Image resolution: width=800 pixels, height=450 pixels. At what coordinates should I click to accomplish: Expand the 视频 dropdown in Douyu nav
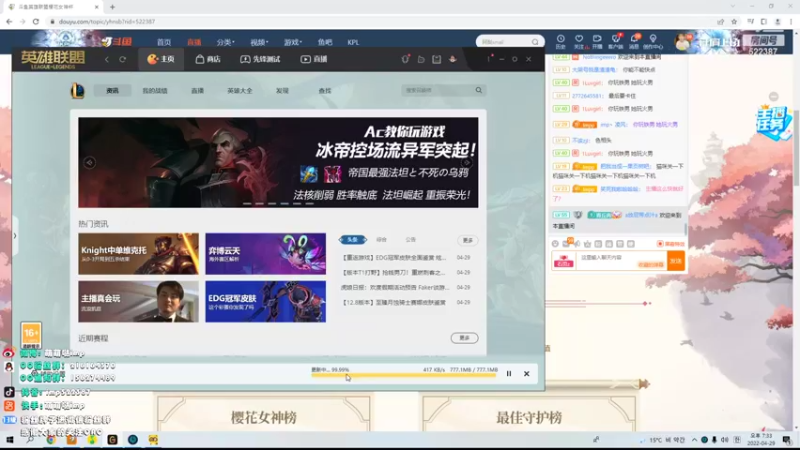(259, 42)
